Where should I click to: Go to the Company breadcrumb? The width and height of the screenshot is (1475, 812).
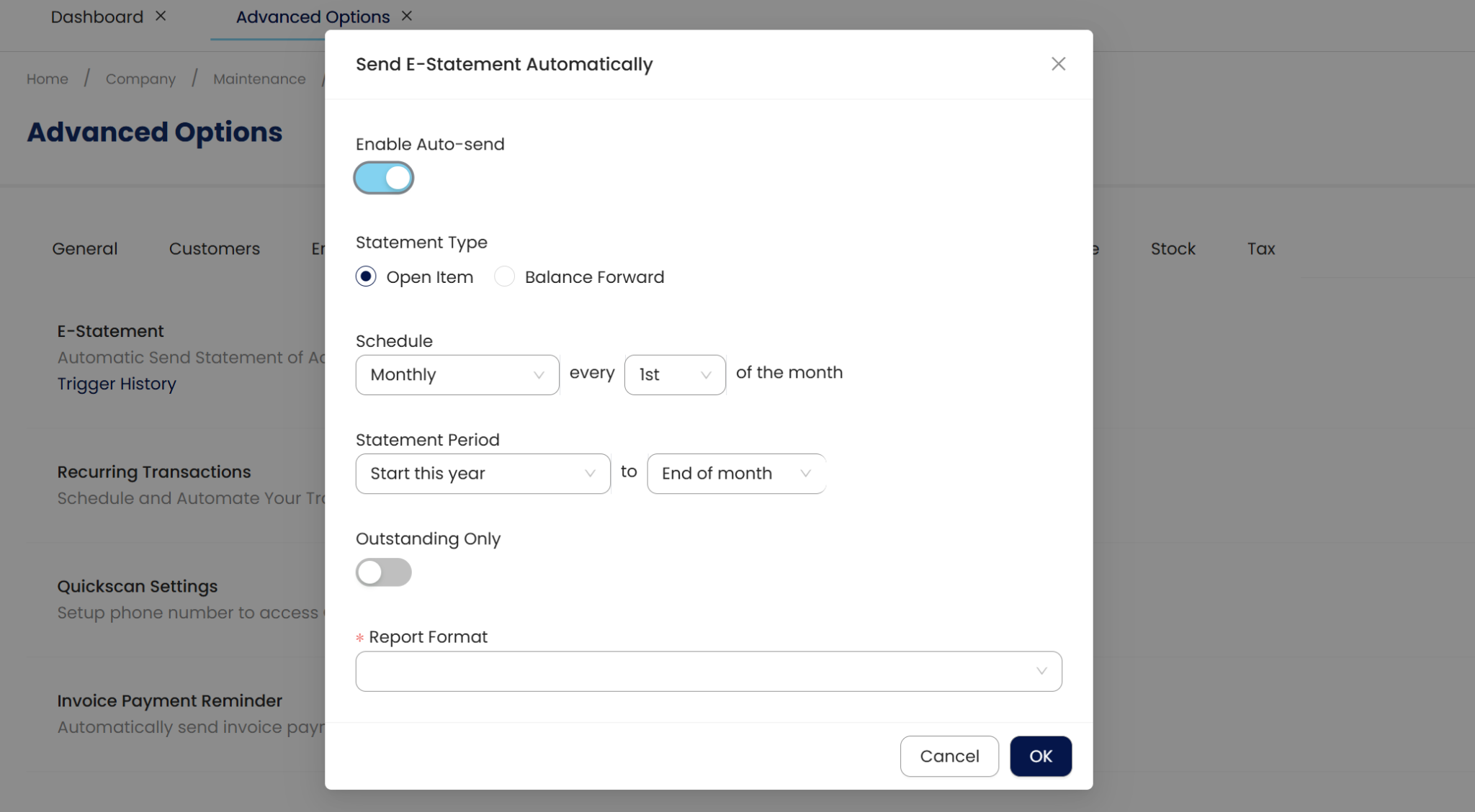pyautogui.click(x=140, y=78)
